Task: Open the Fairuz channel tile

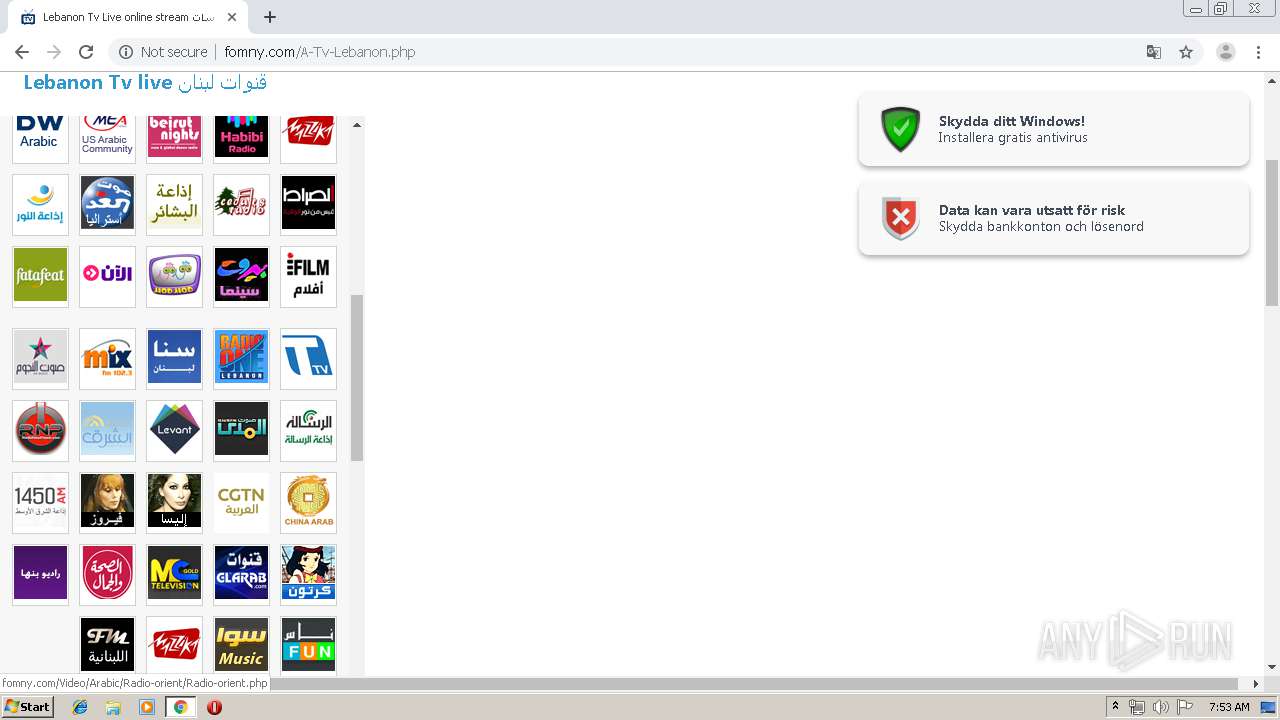Action: coord(107,502)
